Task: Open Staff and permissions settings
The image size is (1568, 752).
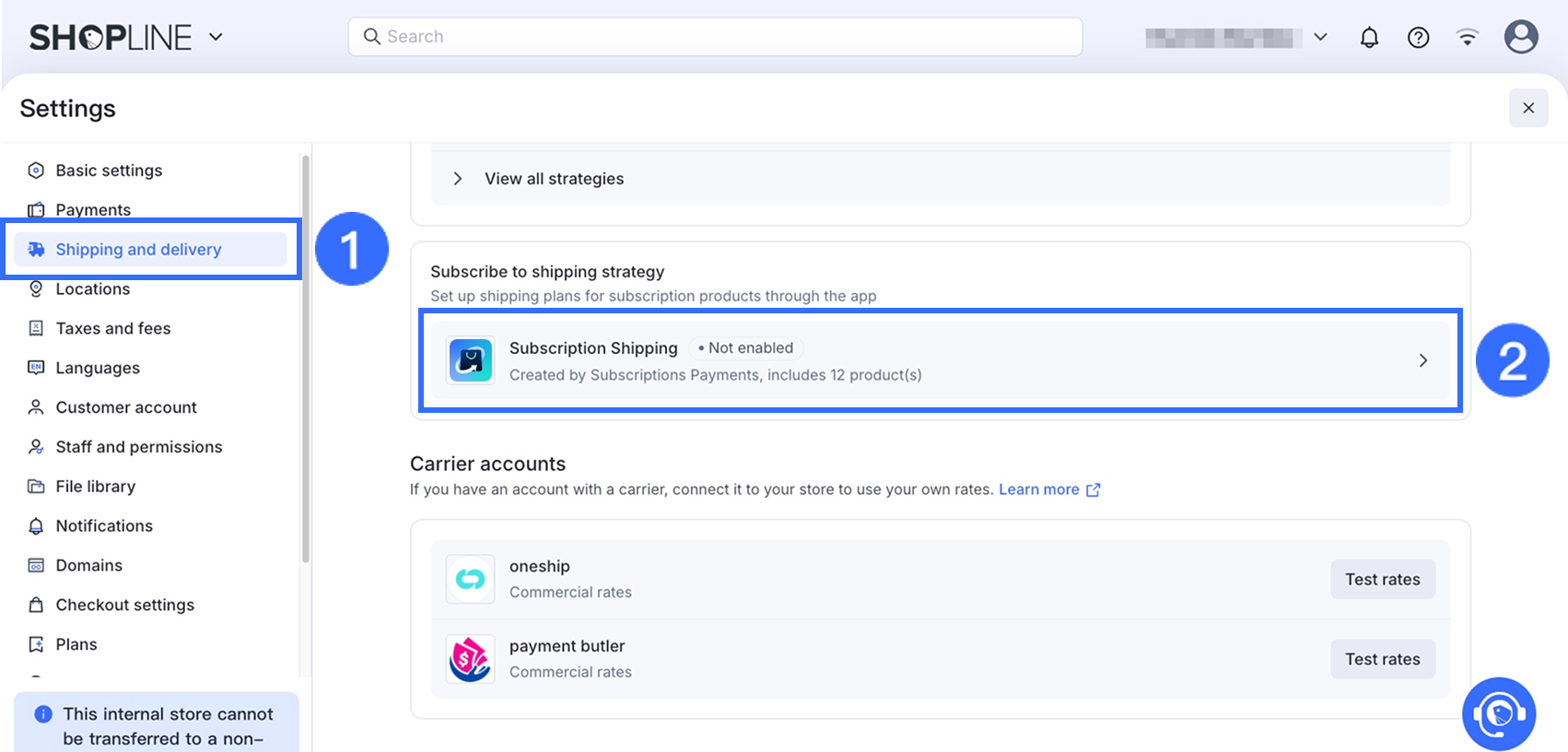Action: pyautogui.click(x=139, y=447)
